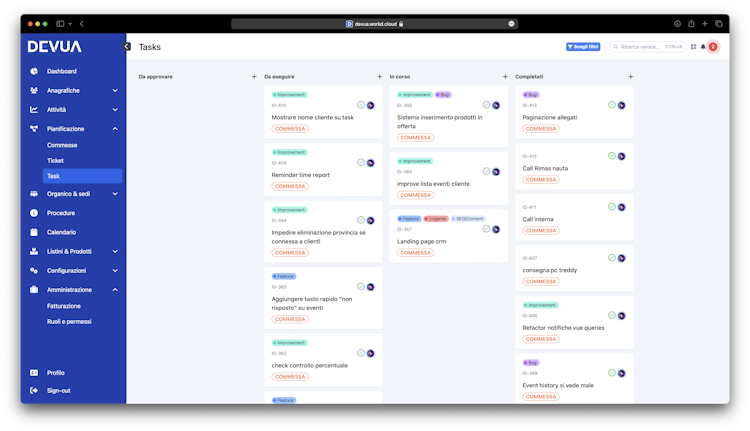Click the red notification badge showing 2
750x431 pixels.
coord(713,47)
